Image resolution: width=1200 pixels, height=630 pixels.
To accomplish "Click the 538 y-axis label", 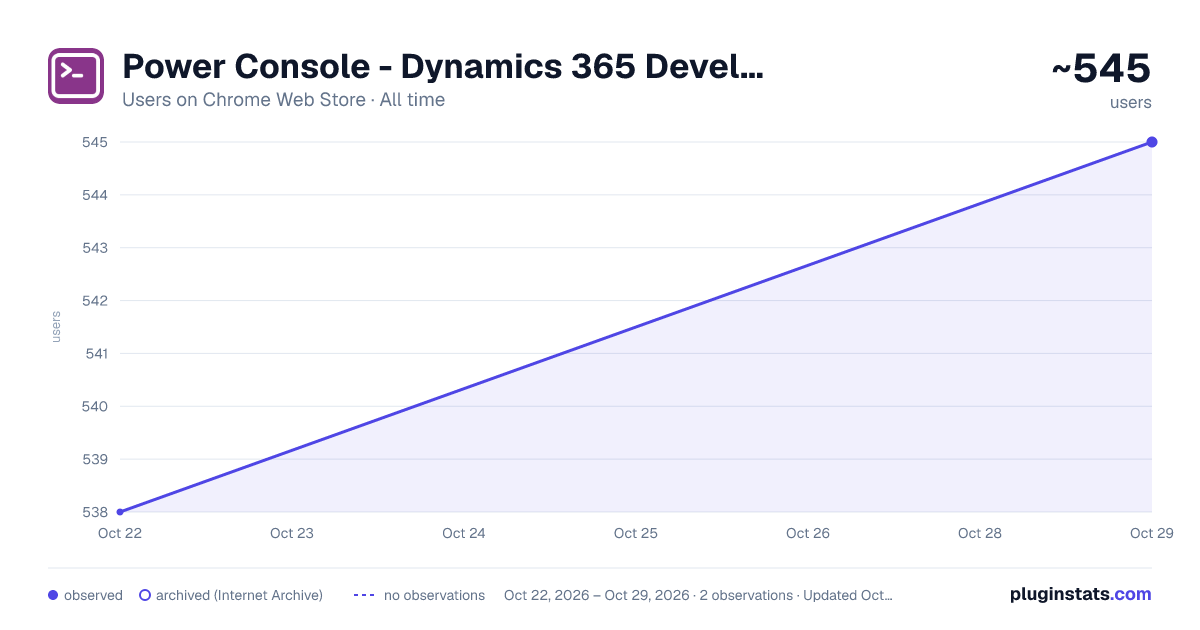I will click(95, 512).
